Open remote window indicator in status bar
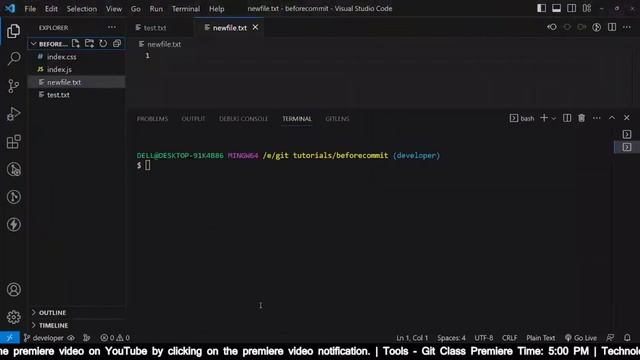The width and height of the screenshot is (640, 360). tap(10, 338)
